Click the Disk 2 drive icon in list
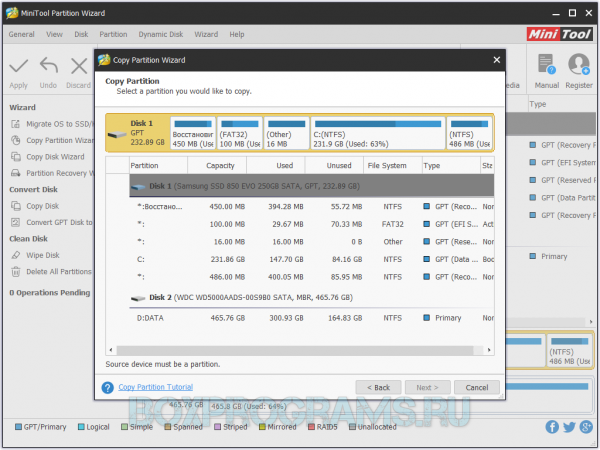 click(138, 298)
